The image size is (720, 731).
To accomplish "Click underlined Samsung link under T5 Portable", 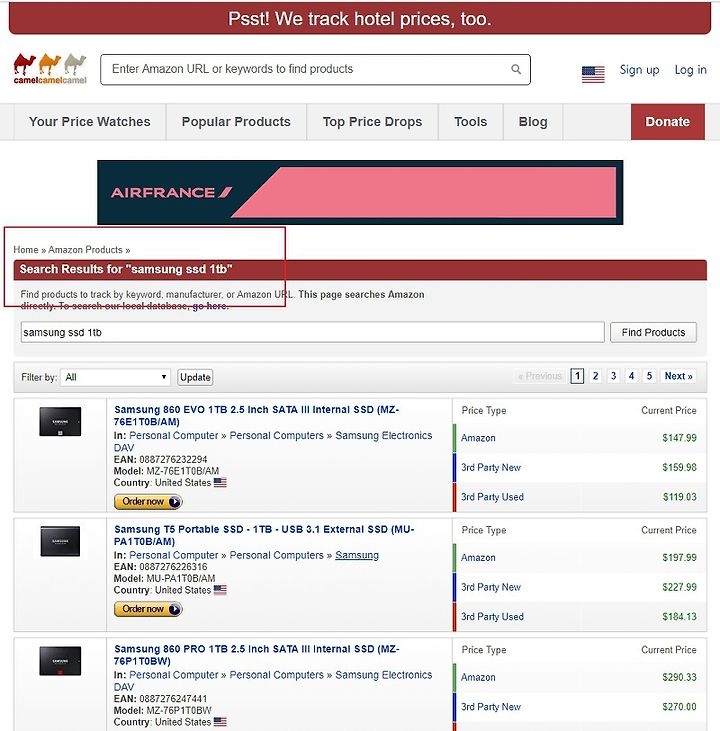I will 357,555.
